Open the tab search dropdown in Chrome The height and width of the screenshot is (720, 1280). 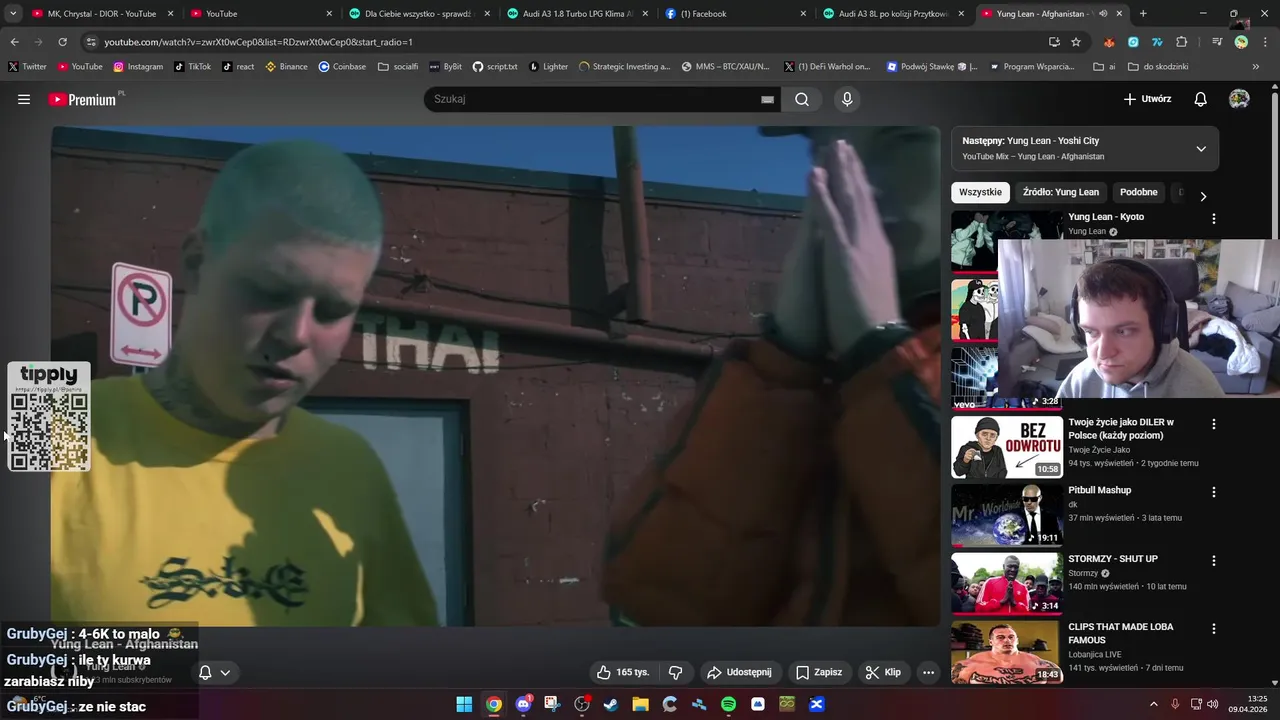(x=13, y=14)
